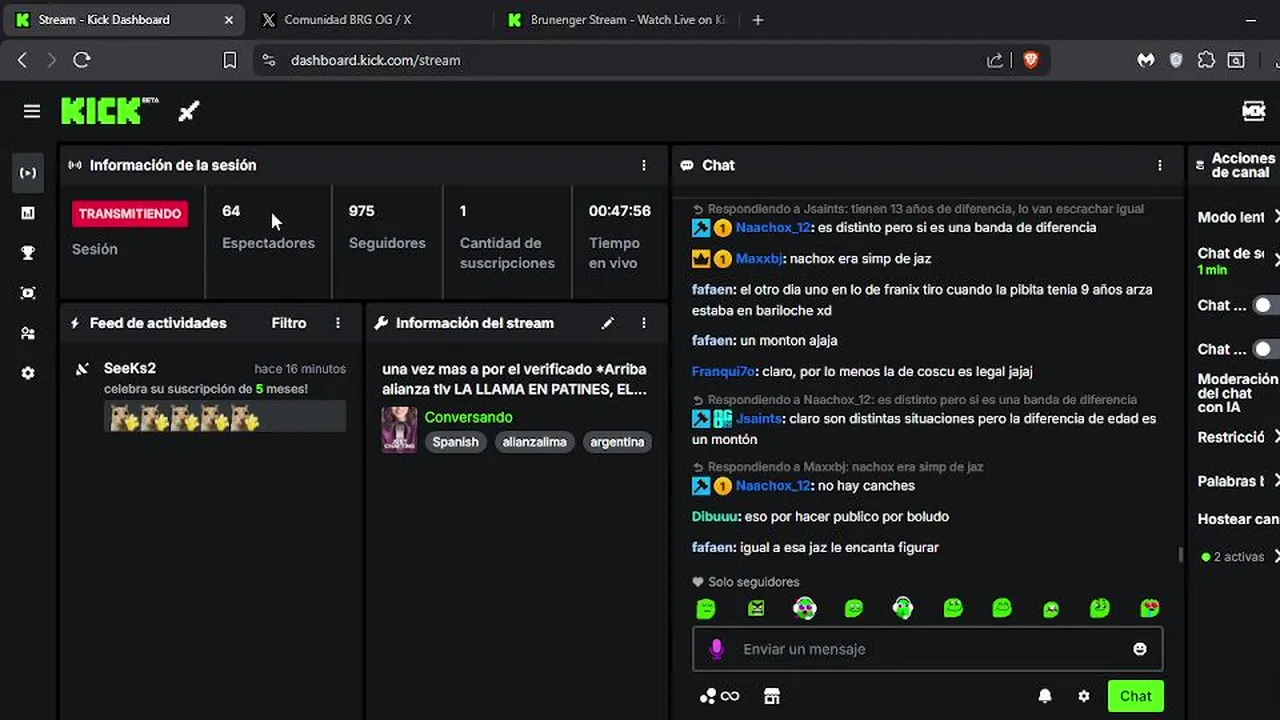Click the Conversando category label
Image resolution: width=1280 pixels, height=720 pixels.
[468, 417]
